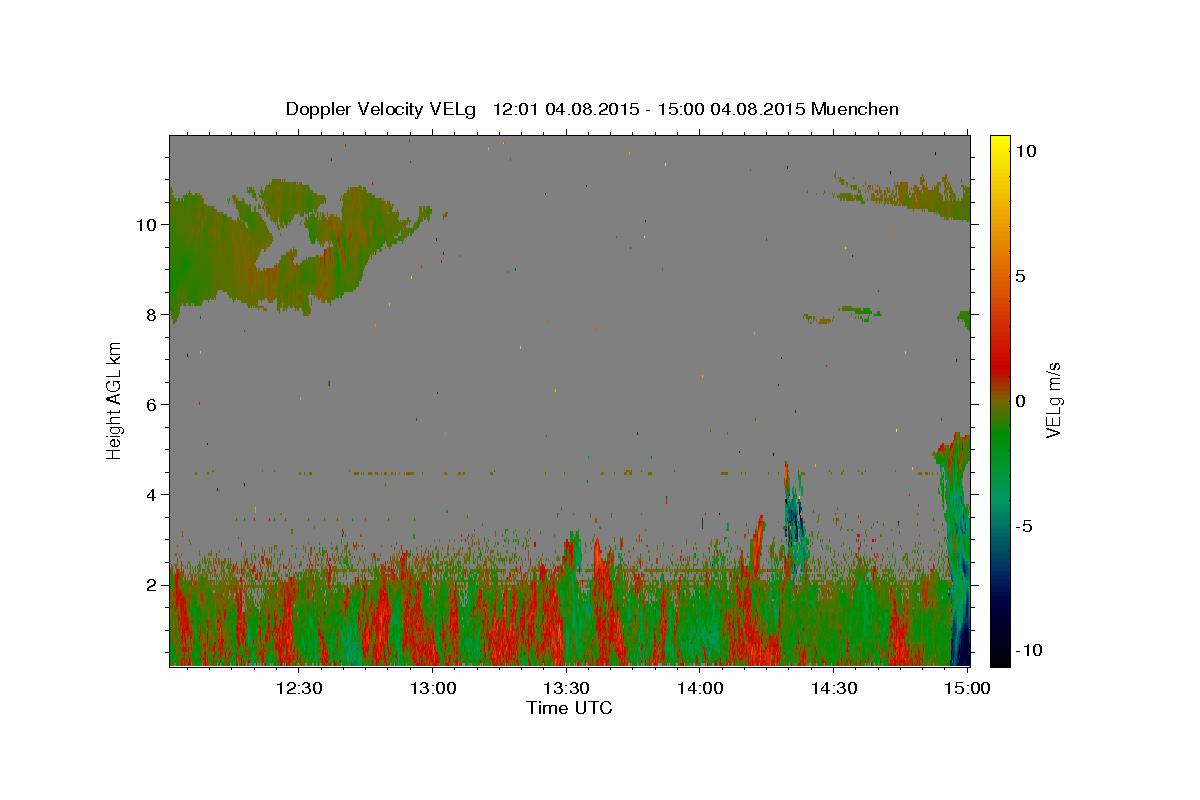Click the 13:30 time tick label
This screenshot has height=800, width=1200.
pos(566,688)
